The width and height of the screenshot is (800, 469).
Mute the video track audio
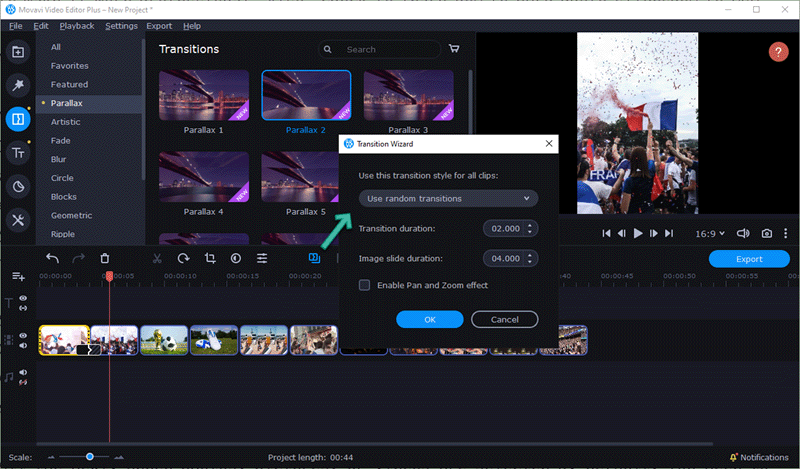tap(23, 345)
